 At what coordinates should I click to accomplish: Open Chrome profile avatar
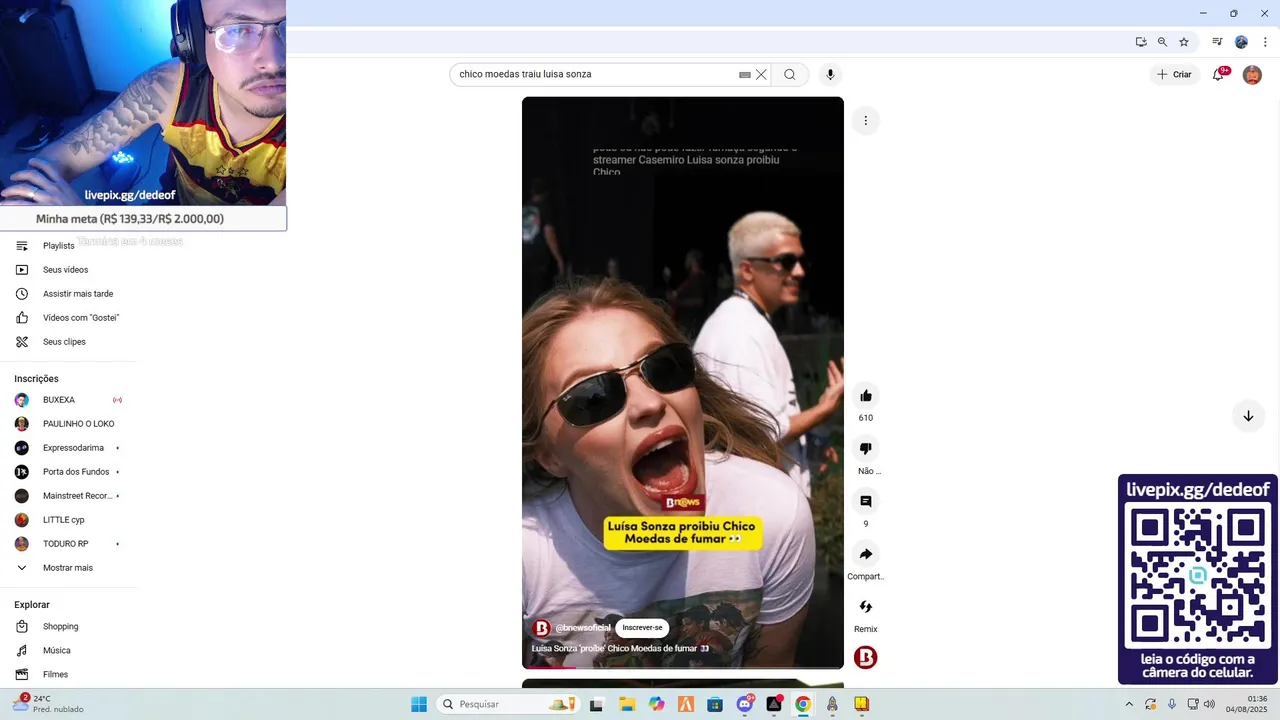[1241, 42]
